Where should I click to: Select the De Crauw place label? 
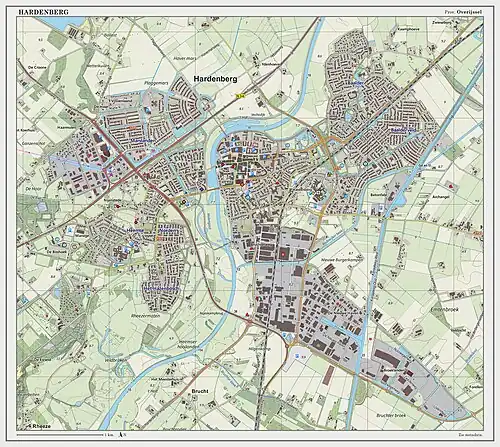37,67
